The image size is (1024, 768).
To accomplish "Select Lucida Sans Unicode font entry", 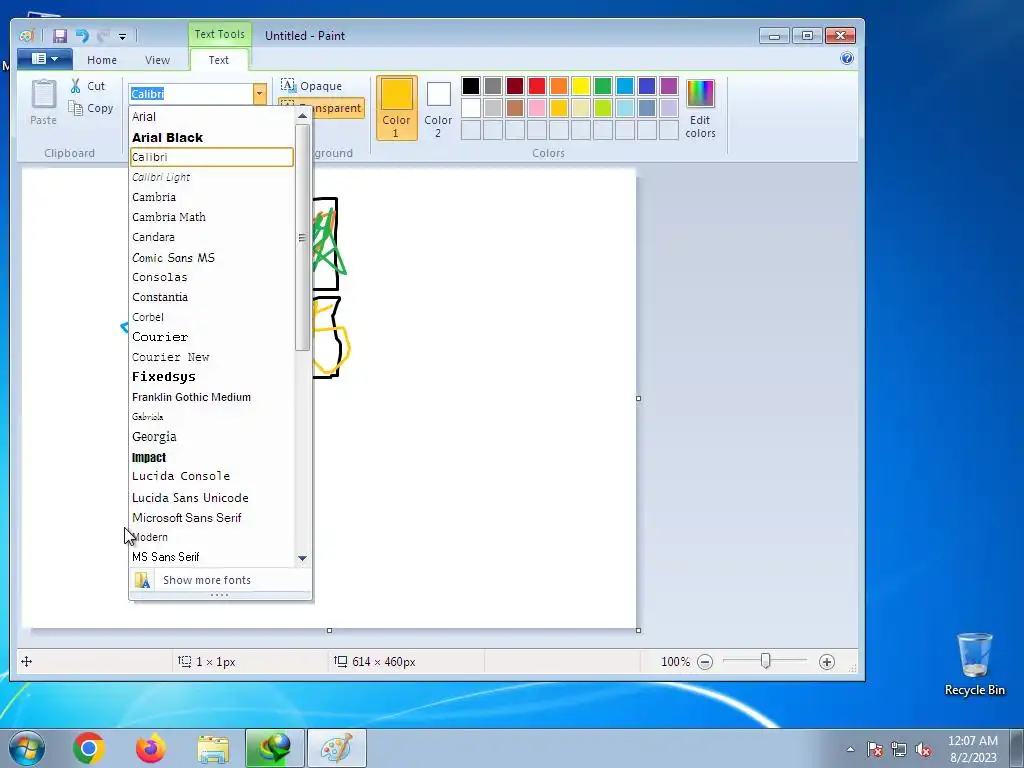I will coord(212,498).
